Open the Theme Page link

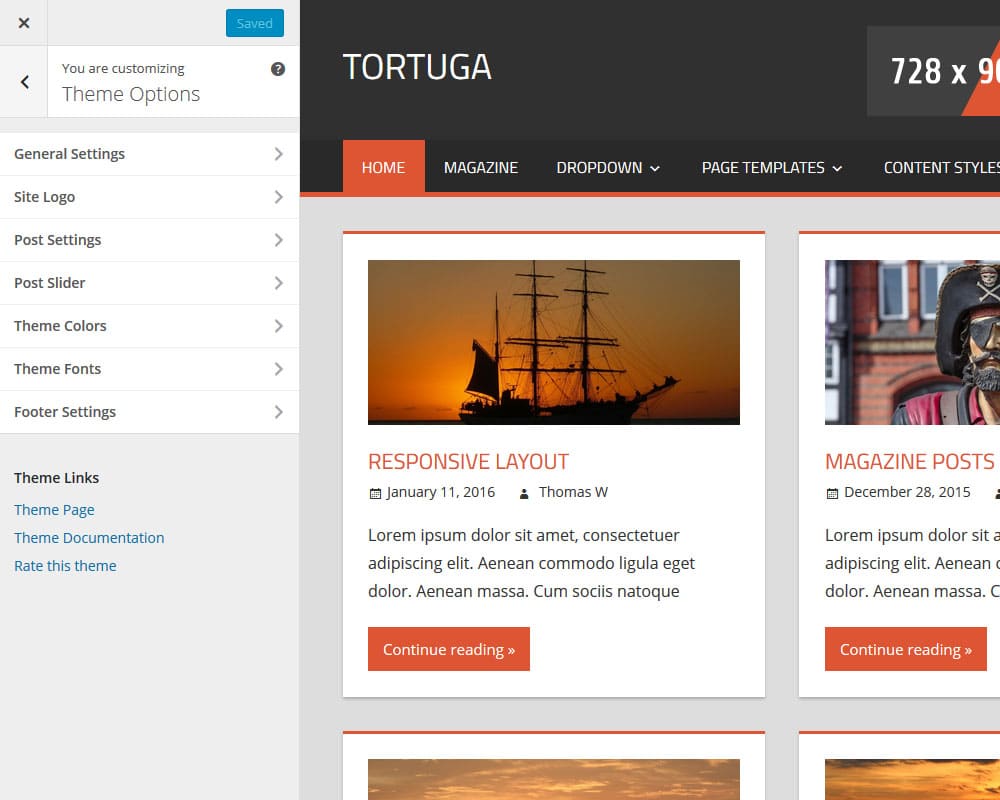click(x=54, y=510)
